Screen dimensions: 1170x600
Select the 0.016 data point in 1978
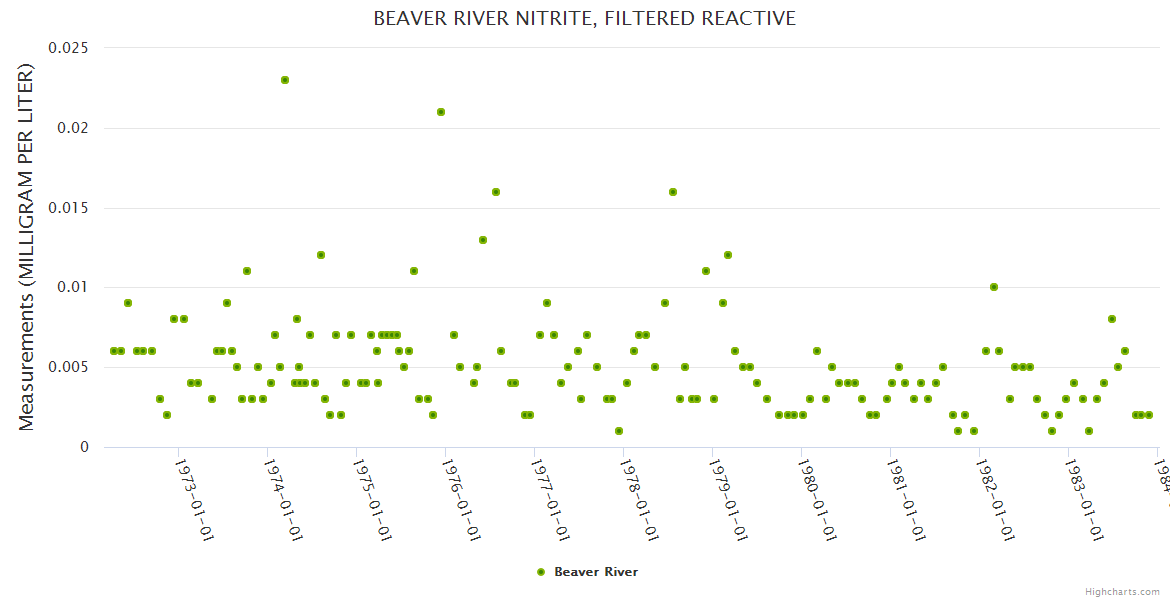[673, 192]
